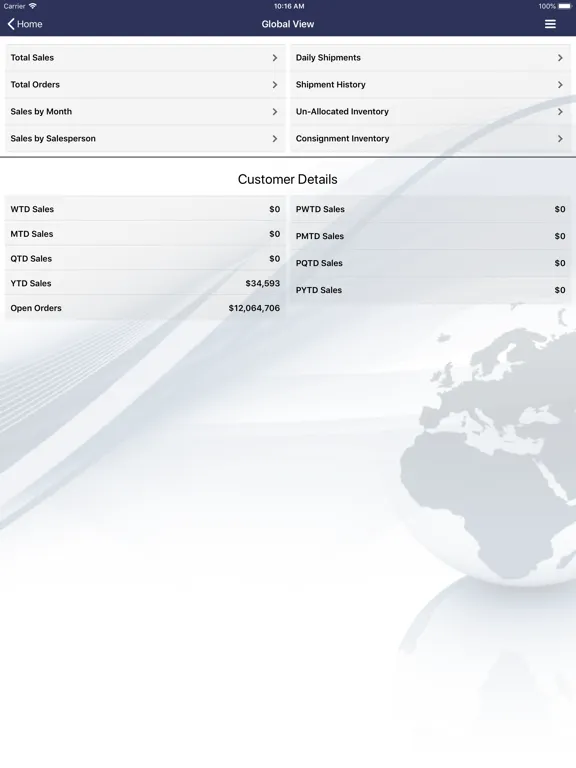This screenshot has width=576, height=768.
Task: Select the PYTD Sales label
Action: click(319, 290)
